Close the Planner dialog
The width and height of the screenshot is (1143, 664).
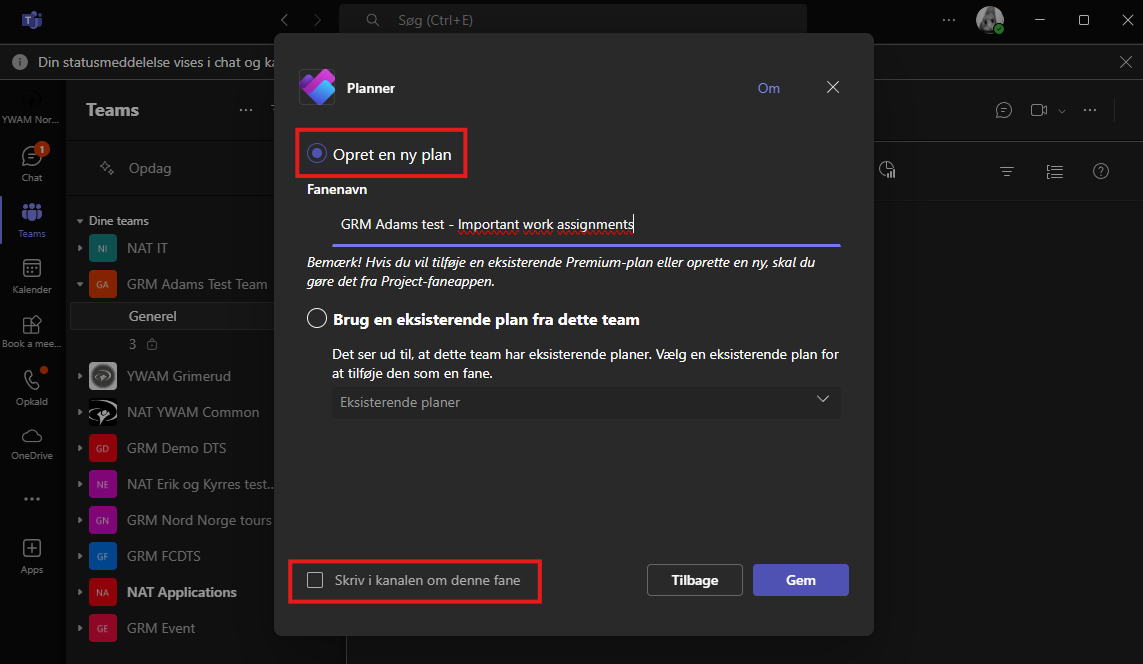coord(832,87)
